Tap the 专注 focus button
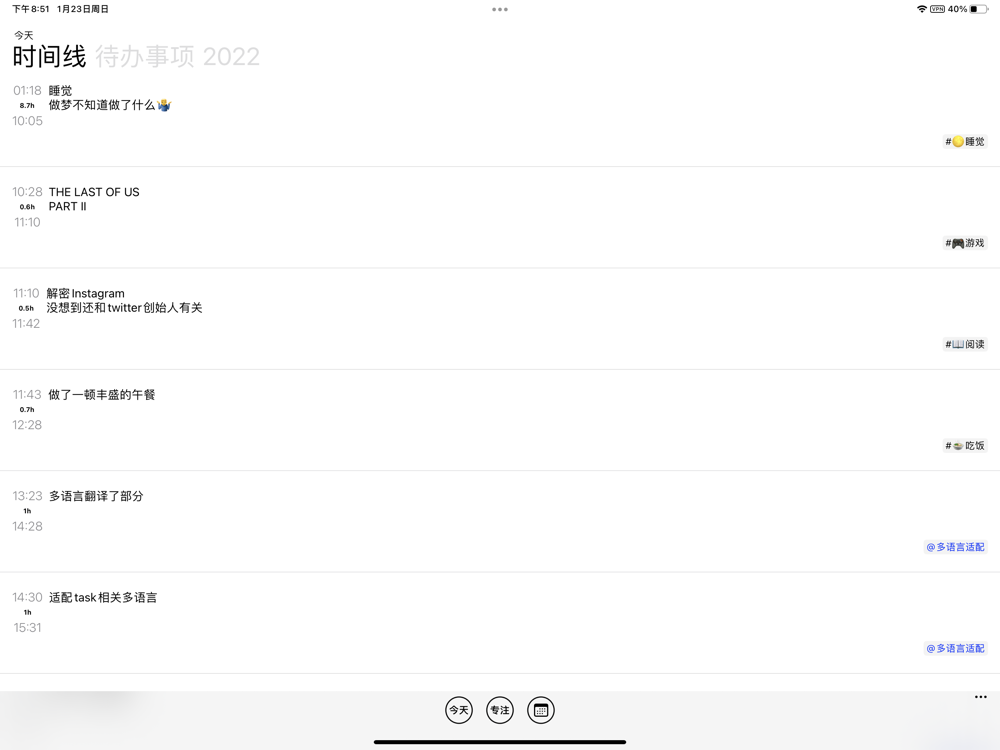Screen dimensions: 1000x750 point(500,710)
